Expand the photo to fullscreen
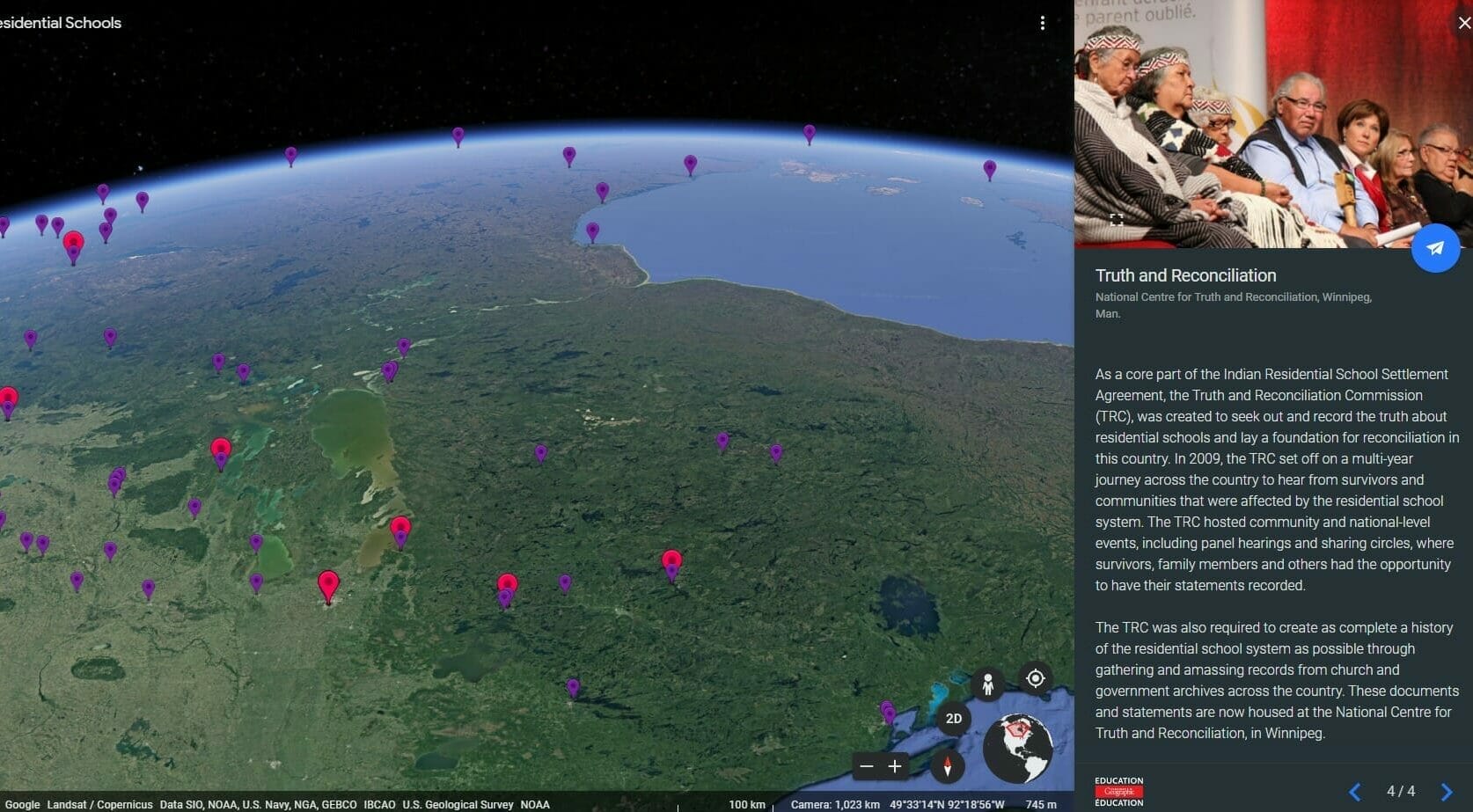 (1116, 220)
